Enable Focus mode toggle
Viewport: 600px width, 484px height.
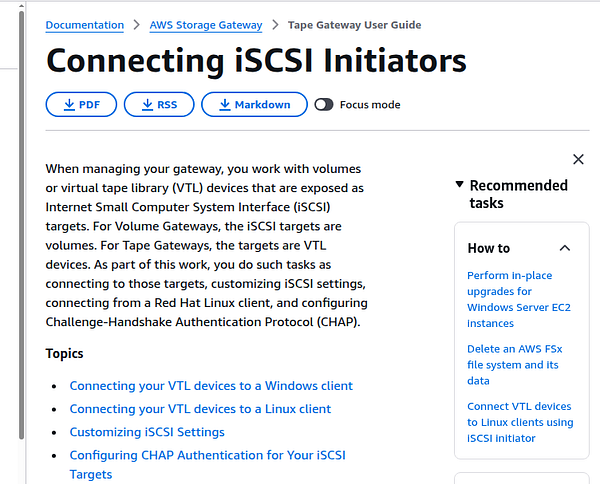point(324,104)
